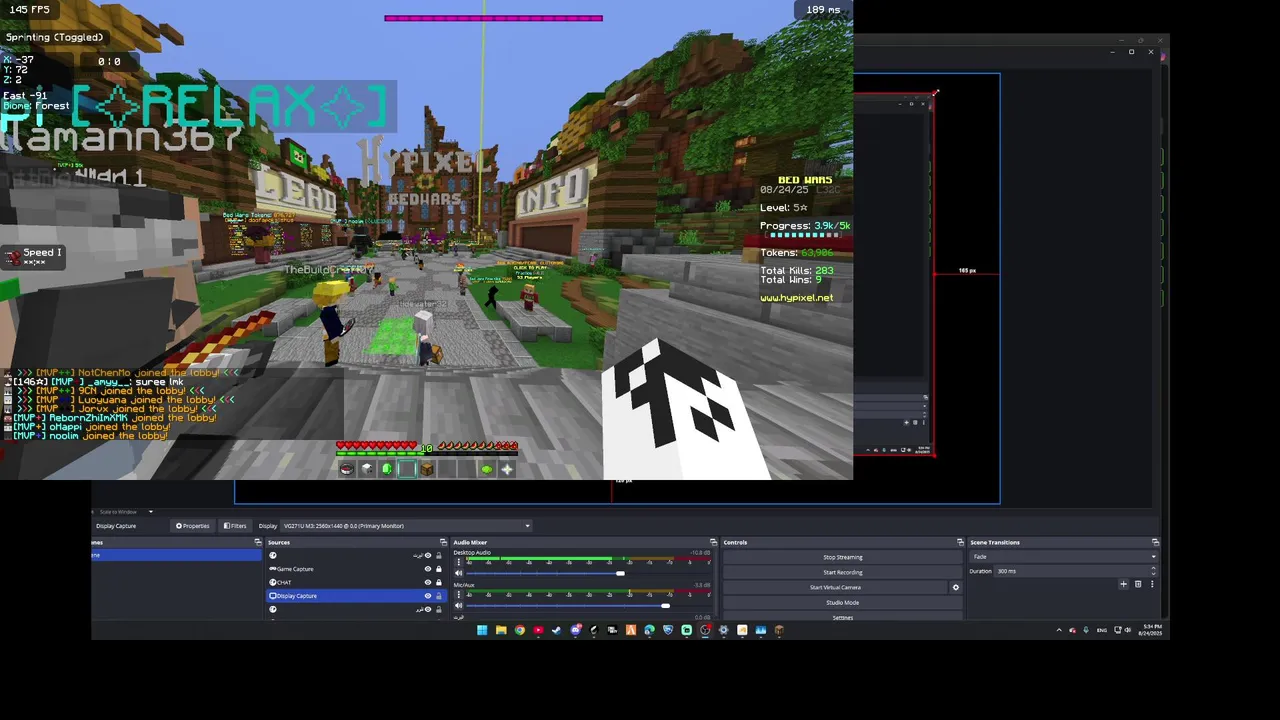Open the Fade transition dropdown

(1063, 557)
